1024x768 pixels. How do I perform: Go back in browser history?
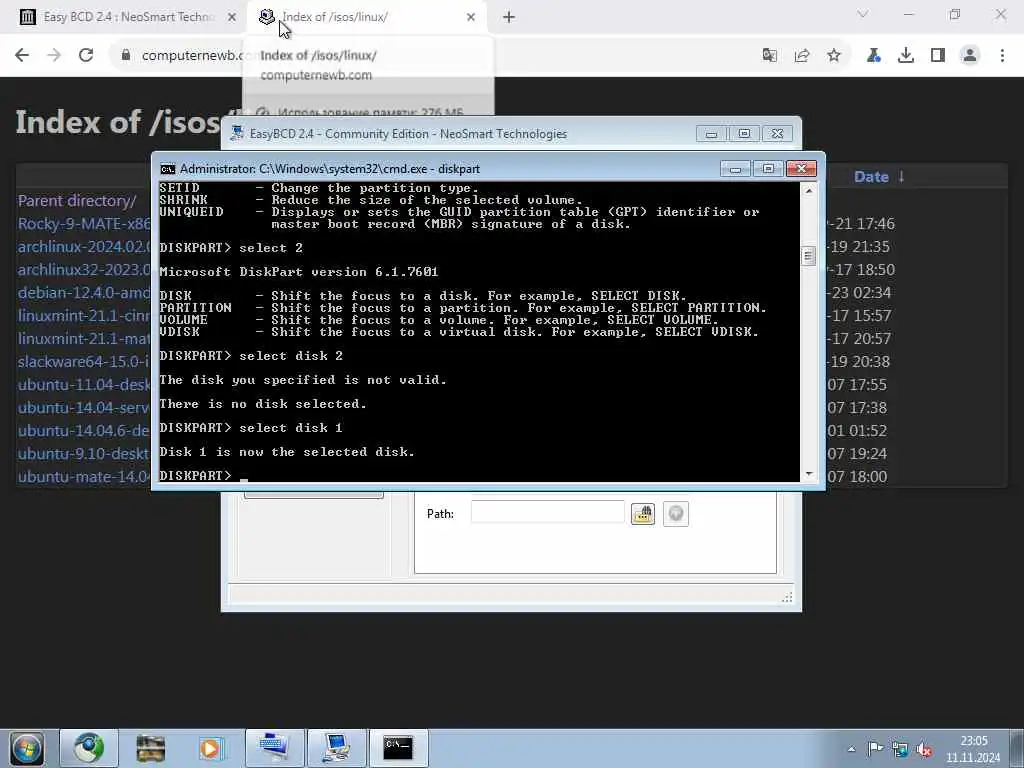(22, 56)
